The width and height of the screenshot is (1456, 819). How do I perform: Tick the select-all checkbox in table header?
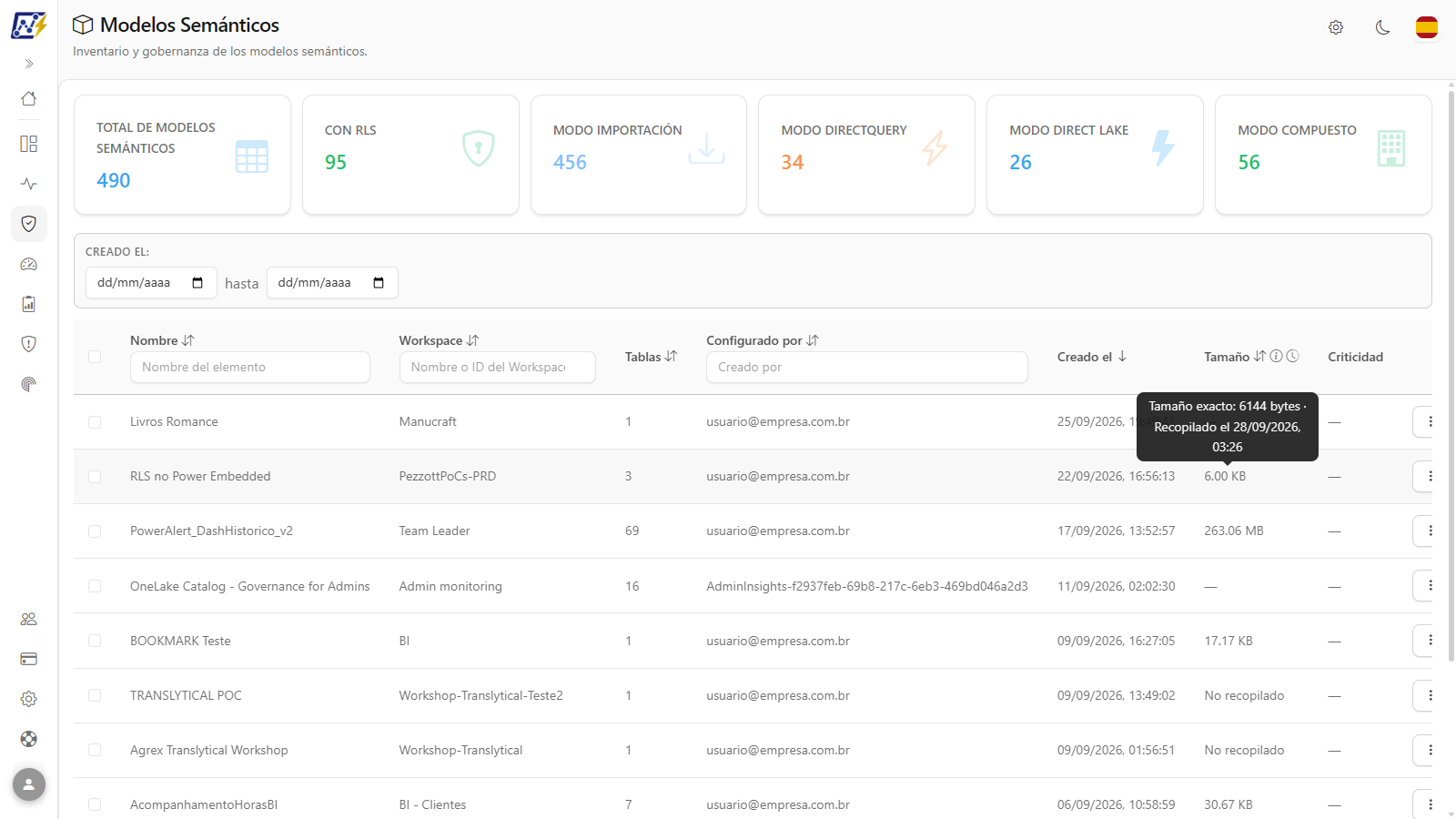click(95, 357)
